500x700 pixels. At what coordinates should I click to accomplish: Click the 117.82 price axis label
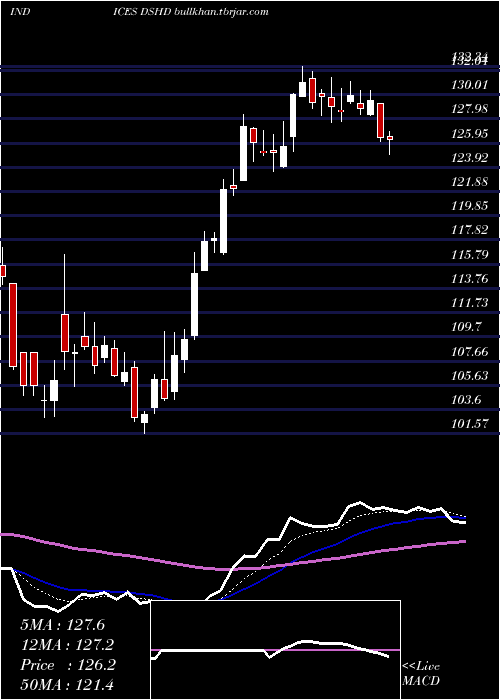(469, 229)
